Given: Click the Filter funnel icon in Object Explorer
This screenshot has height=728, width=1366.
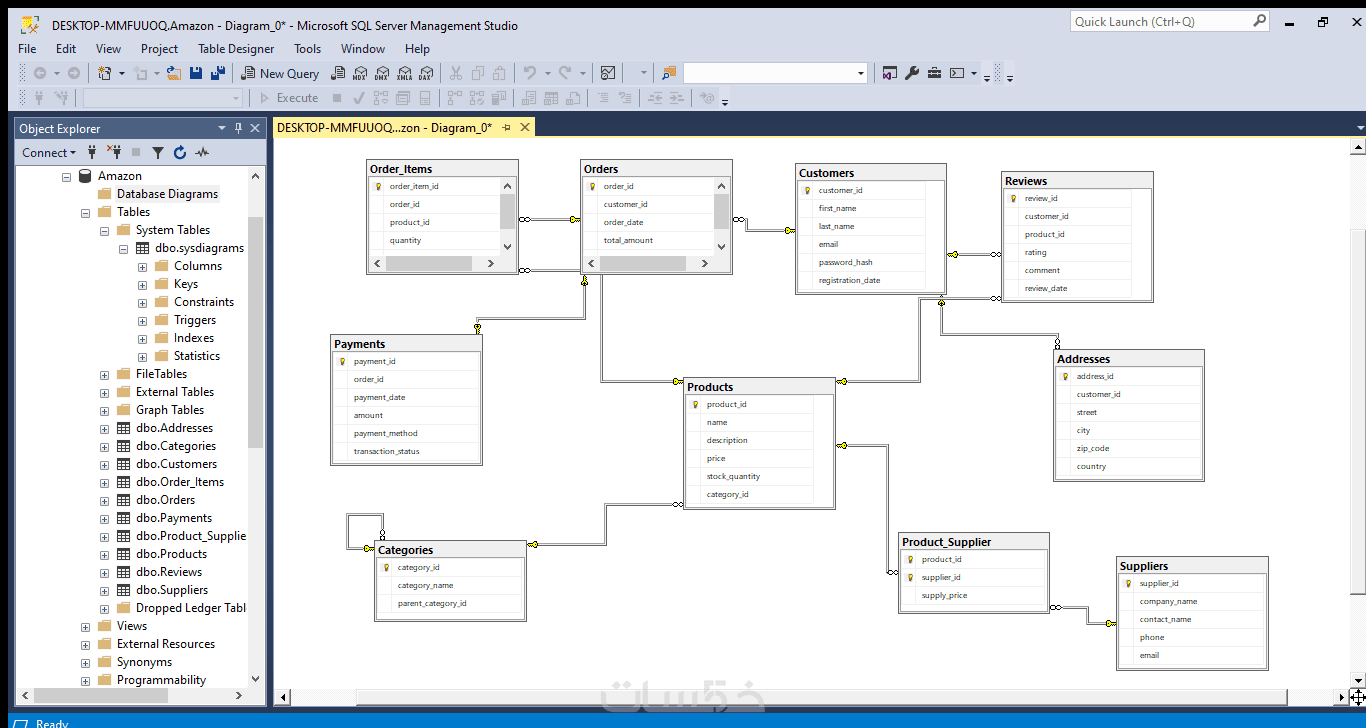Looking at the screenshot, I should coord(158,153).
